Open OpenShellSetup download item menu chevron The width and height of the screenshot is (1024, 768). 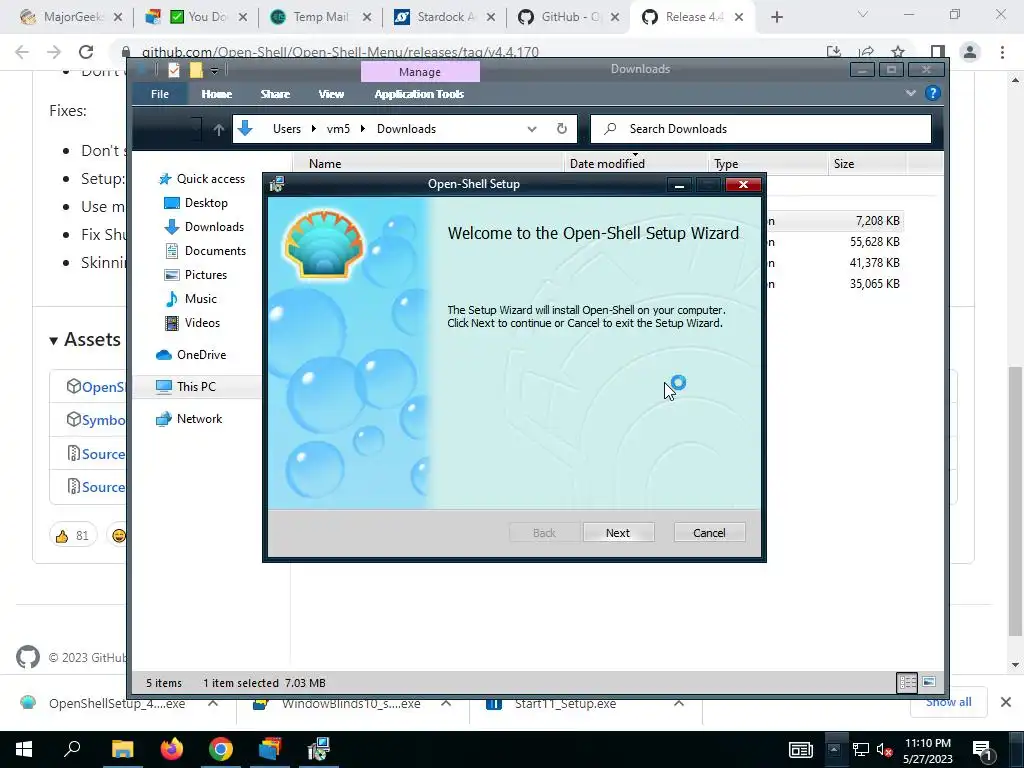[213, 703]
